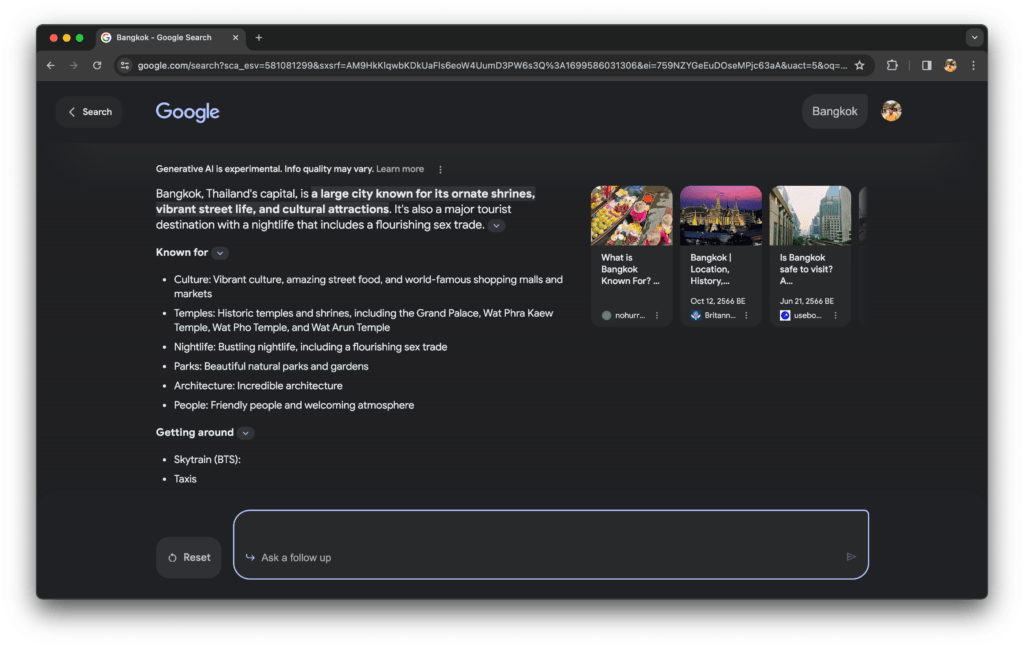The image size is (1024, 647).
Task: Click the Architecture: Incredible architecture bullet
Action: click(x=258, y=386)
